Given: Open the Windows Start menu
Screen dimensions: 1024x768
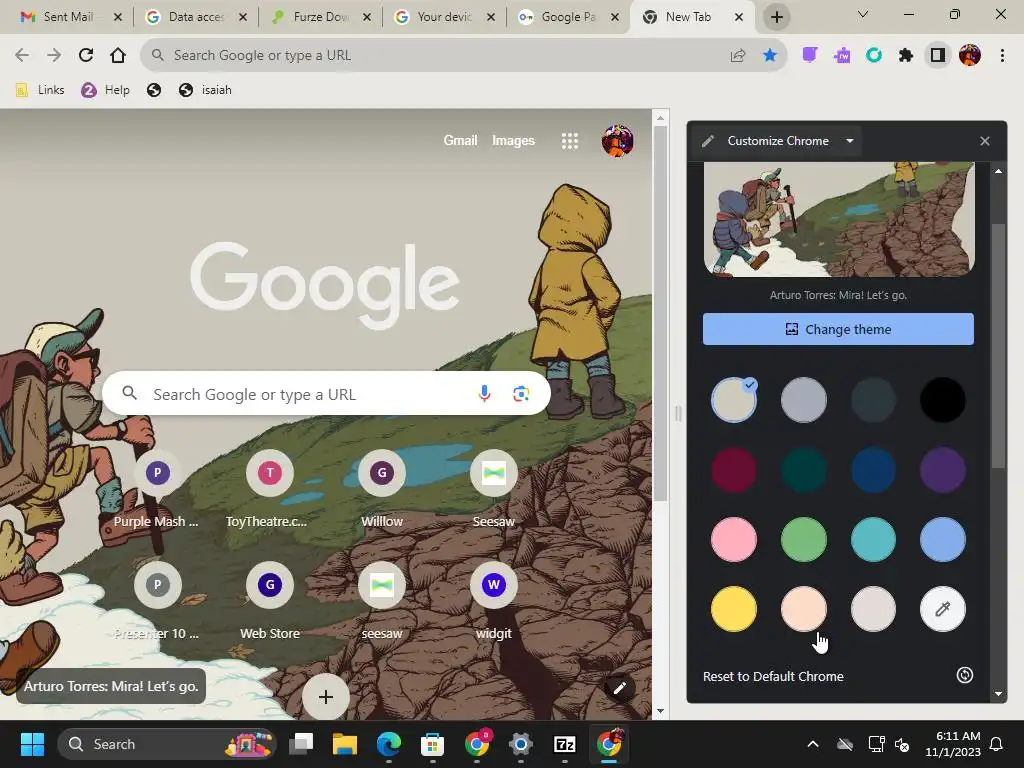Looking at the screenshot, I should click(x=32, y=744).
